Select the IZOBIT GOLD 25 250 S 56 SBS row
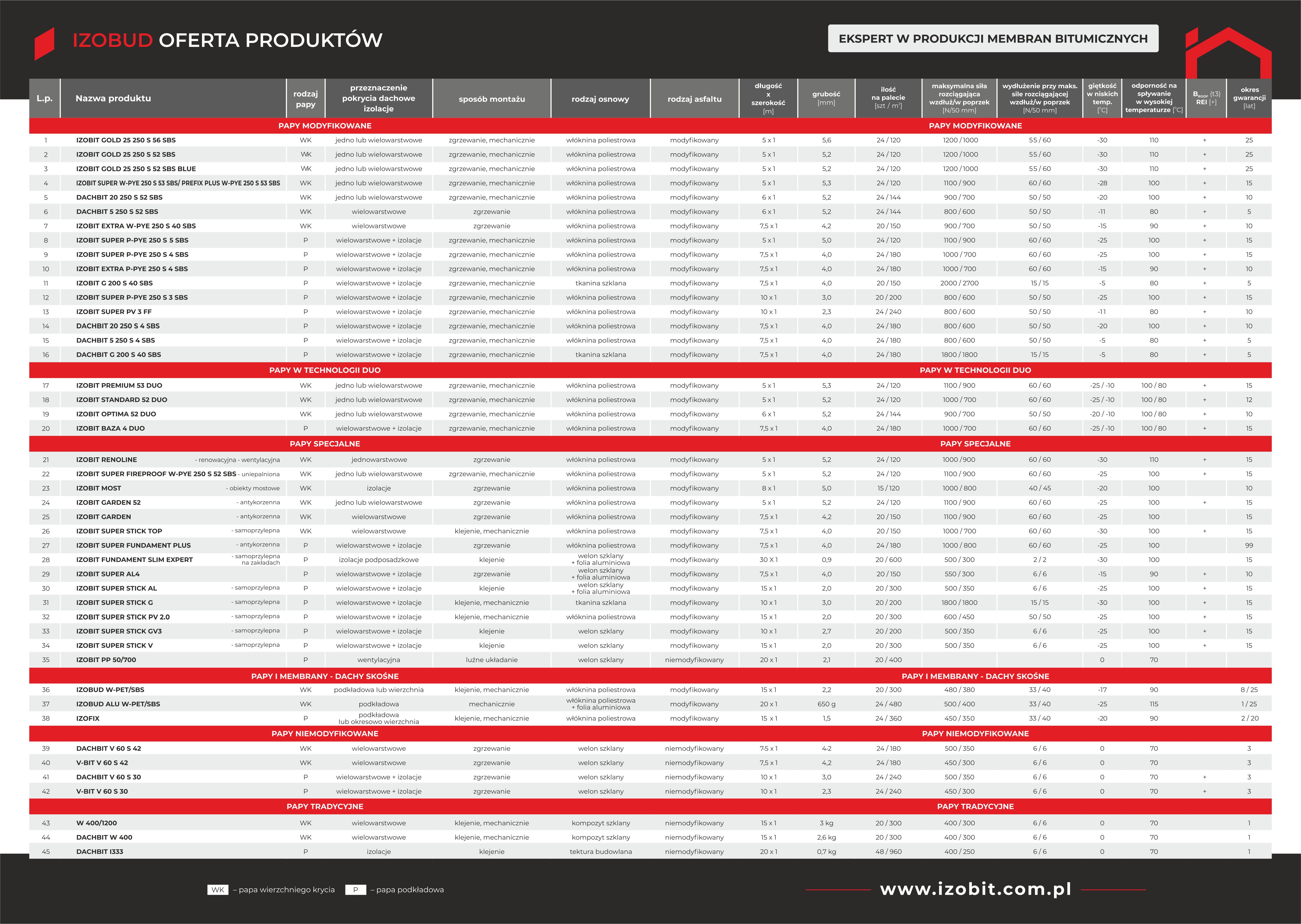Screen dimensions: 1301x924 pyautogui.click(x=126, y=140)
